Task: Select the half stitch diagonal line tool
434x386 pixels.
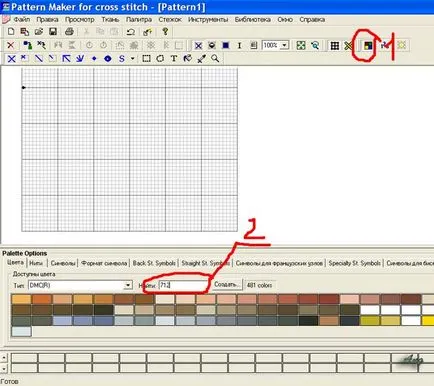Action: point(39,59)
